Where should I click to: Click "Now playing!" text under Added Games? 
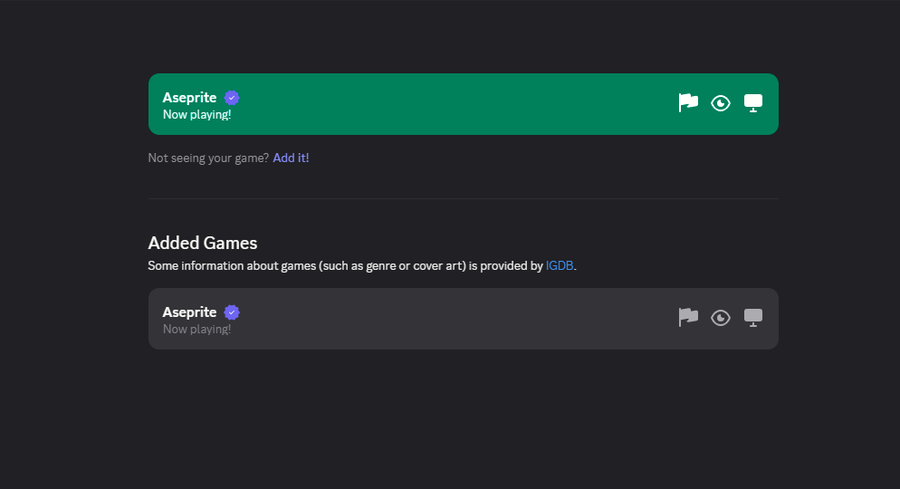coord(197,329)
